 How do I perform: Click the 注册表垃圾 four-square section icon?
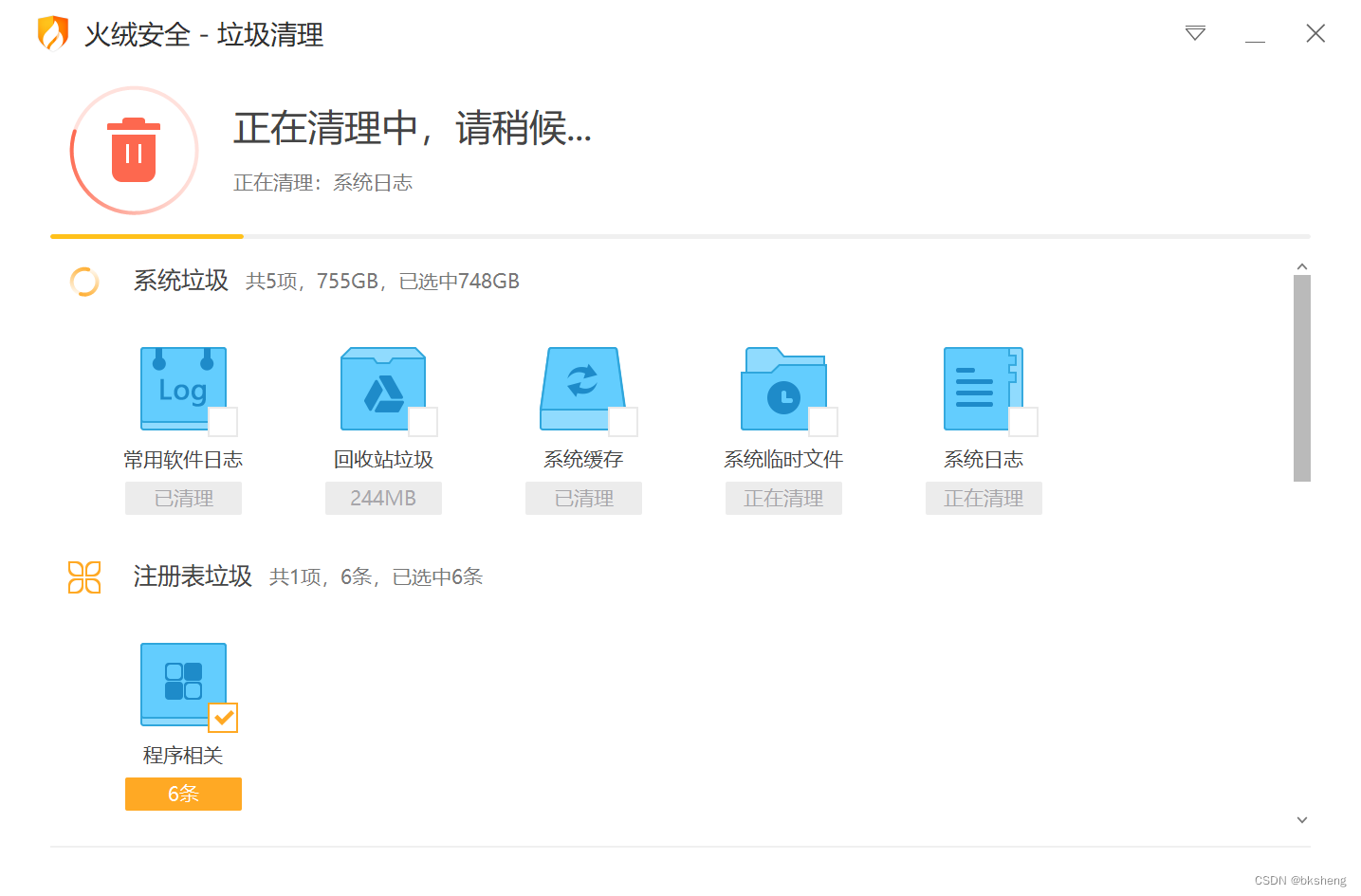(x=84, y=577)
